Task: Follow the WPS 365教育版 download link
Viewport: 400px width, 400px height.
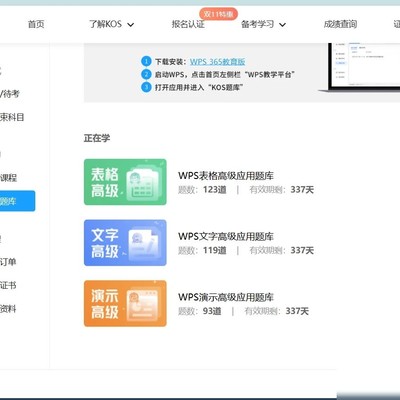Action: pos(217,62)
